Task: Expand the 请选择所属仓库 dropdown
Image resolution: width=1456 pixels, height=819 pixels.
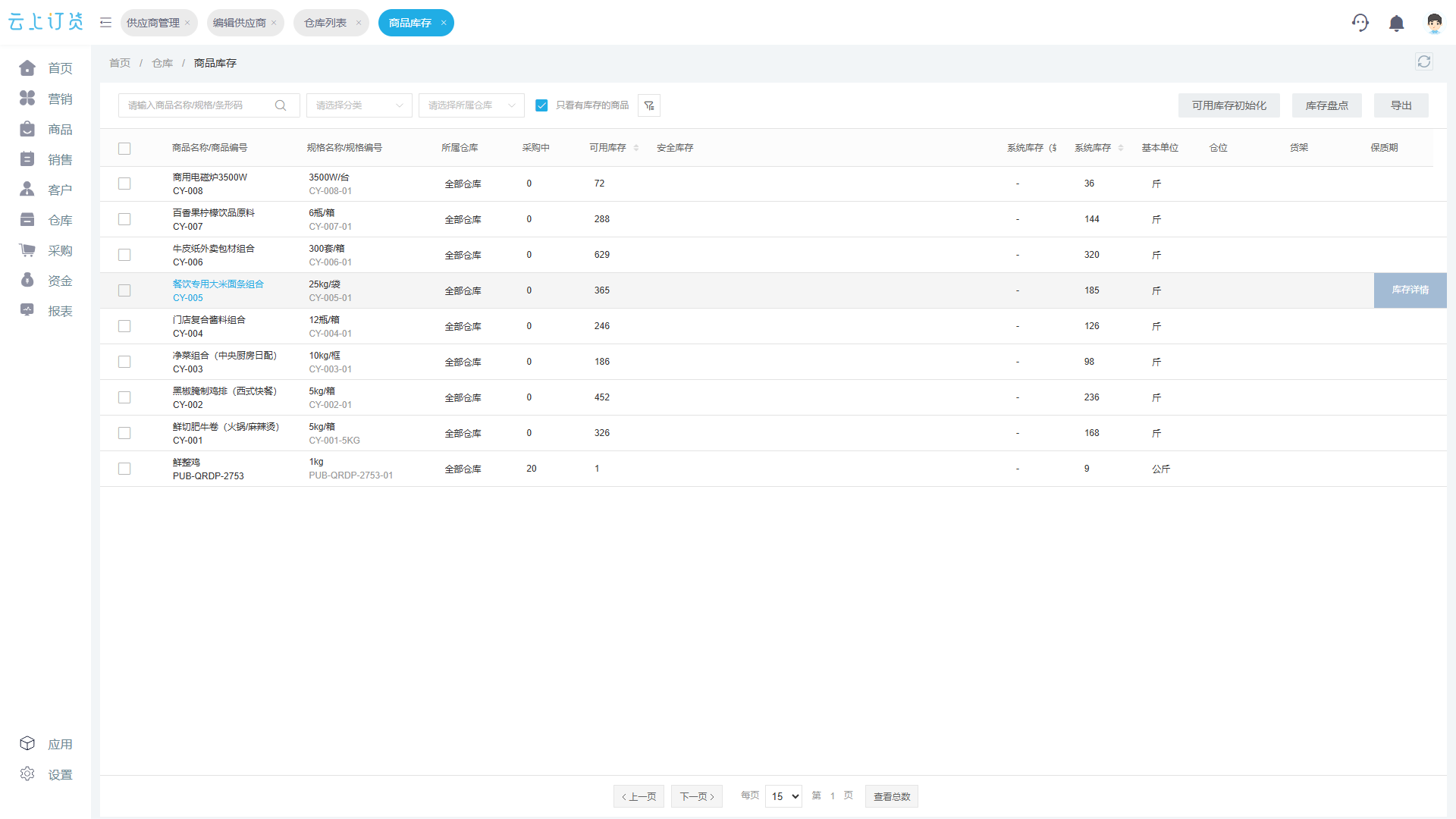Action: (x=472, y=105)
